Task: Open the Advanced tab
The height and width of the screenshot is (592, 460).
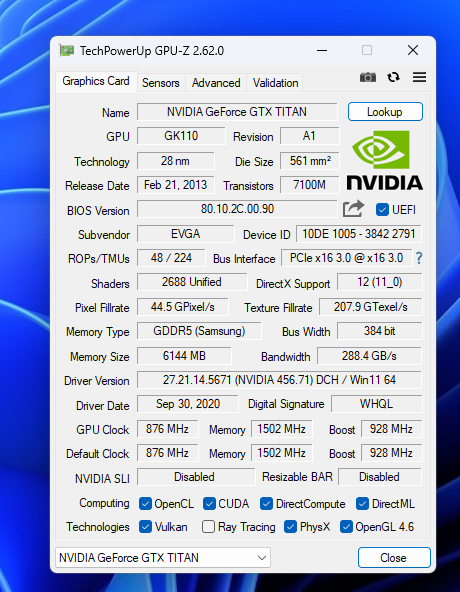Action: pyautogui.click(x=216, y=83)
